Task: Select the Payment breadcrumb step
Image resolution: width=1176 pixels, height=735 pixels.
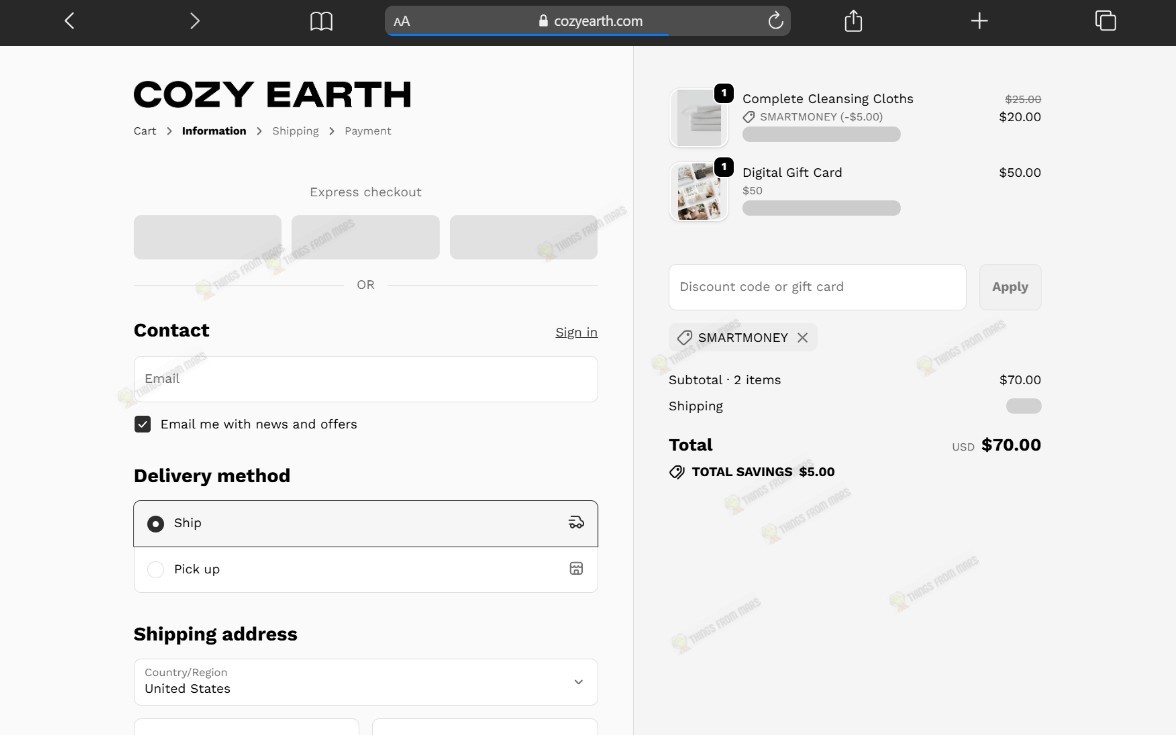Action: 368,131
